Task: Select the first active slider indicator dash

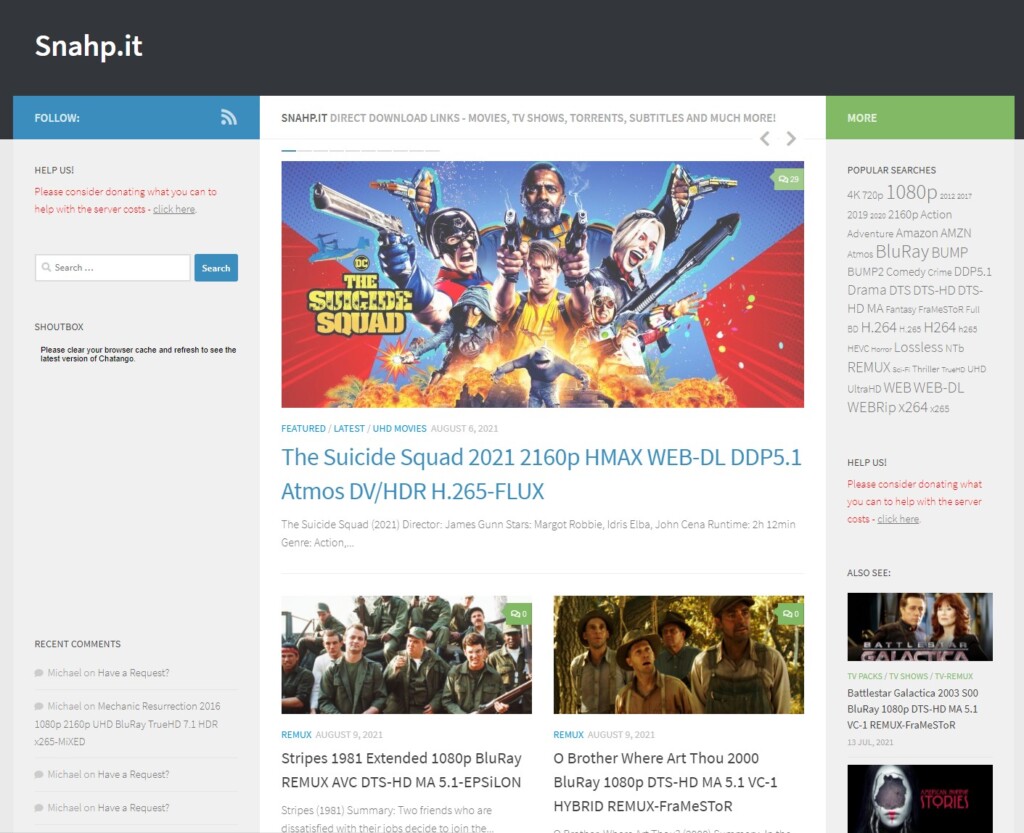Action: (x=289, y=150)
